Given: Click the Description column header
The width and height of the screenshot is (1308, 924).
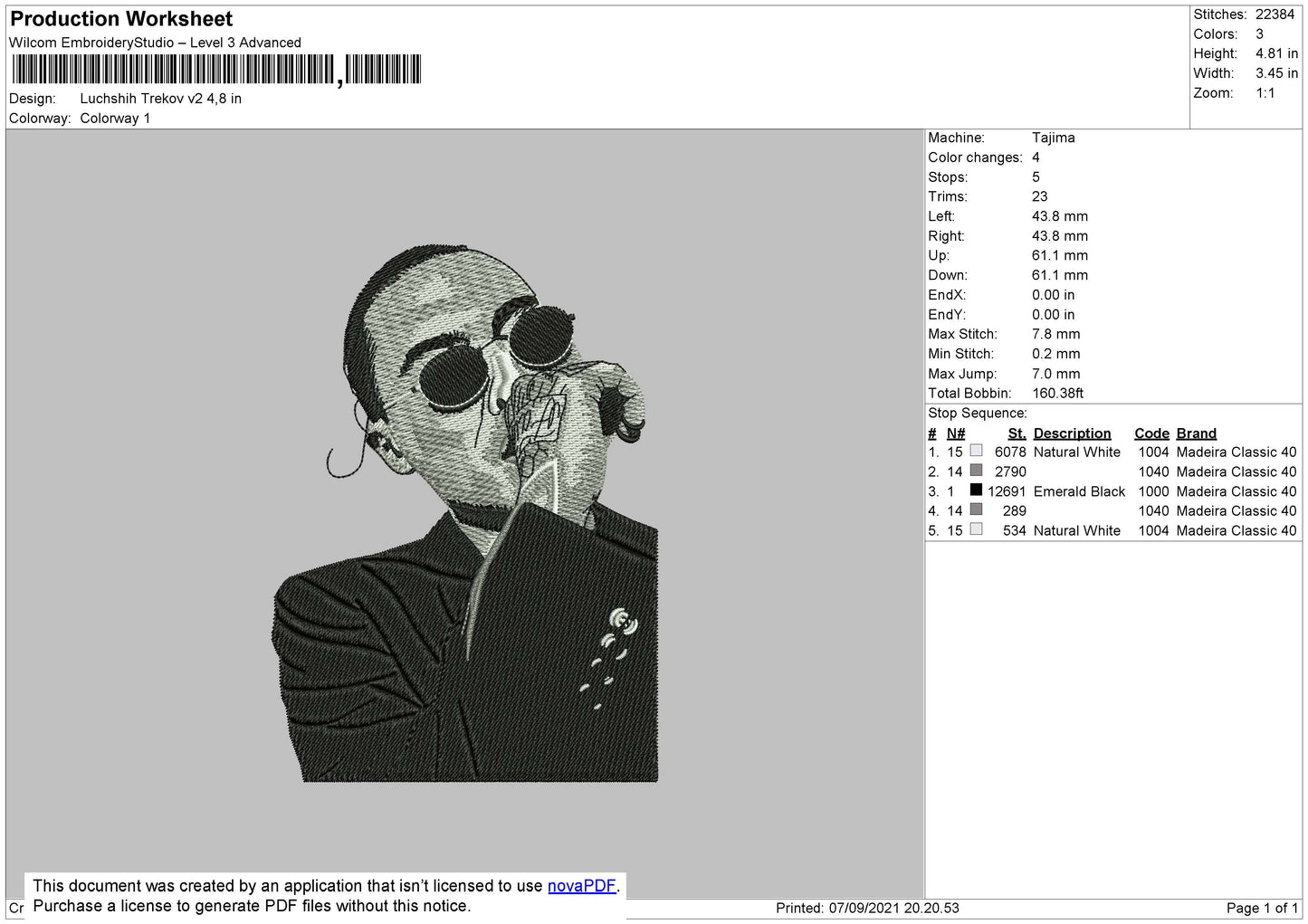Looking at the screenshot, I should 1072,433.
